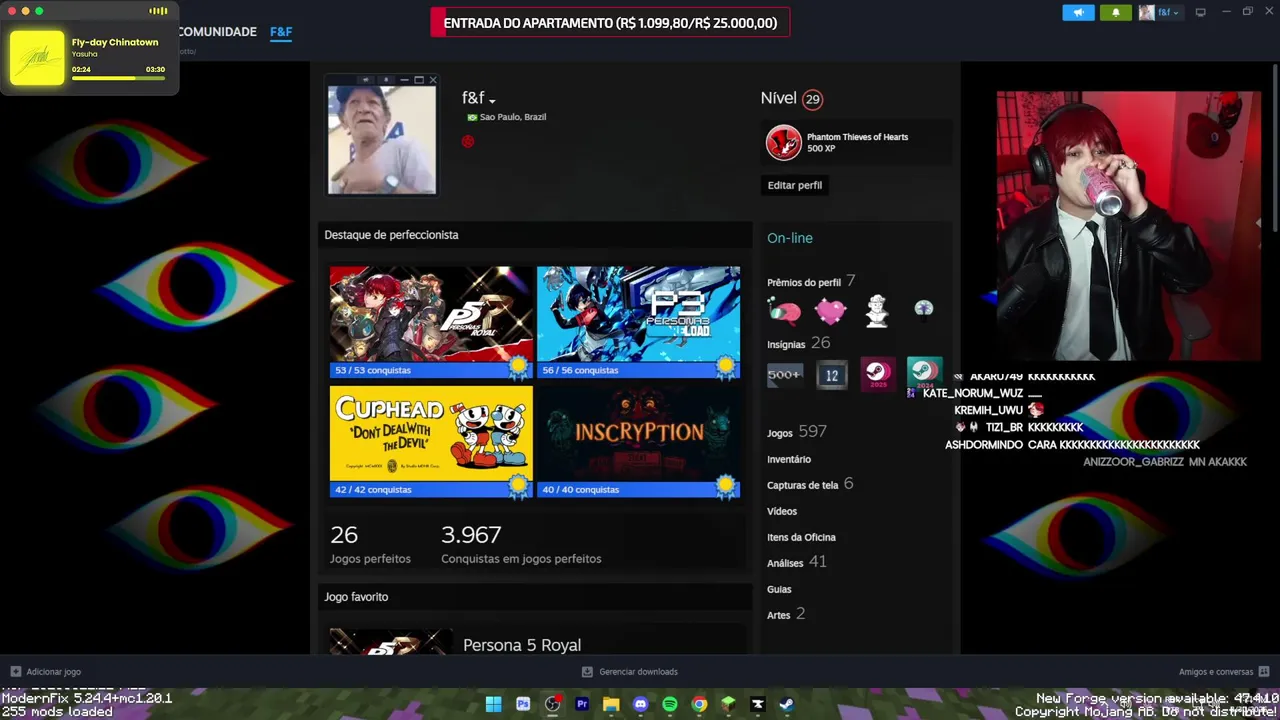Click the level 29 badge circle
Viewport: 1280px width, 720px height.
[813, 99]
